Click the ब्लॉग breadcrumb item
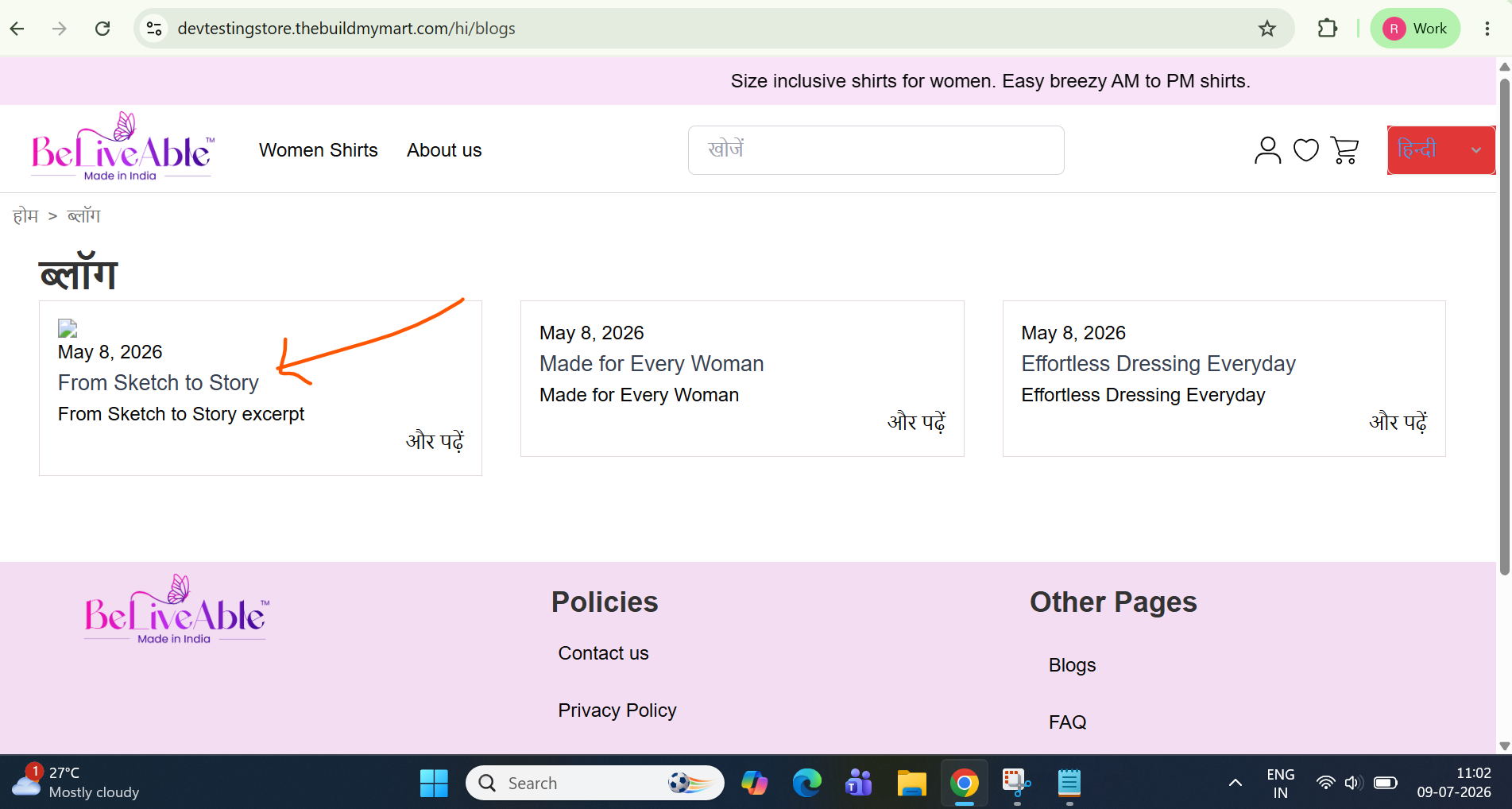The height and width of the screenshot is (809, 1512). pos(83,216)
